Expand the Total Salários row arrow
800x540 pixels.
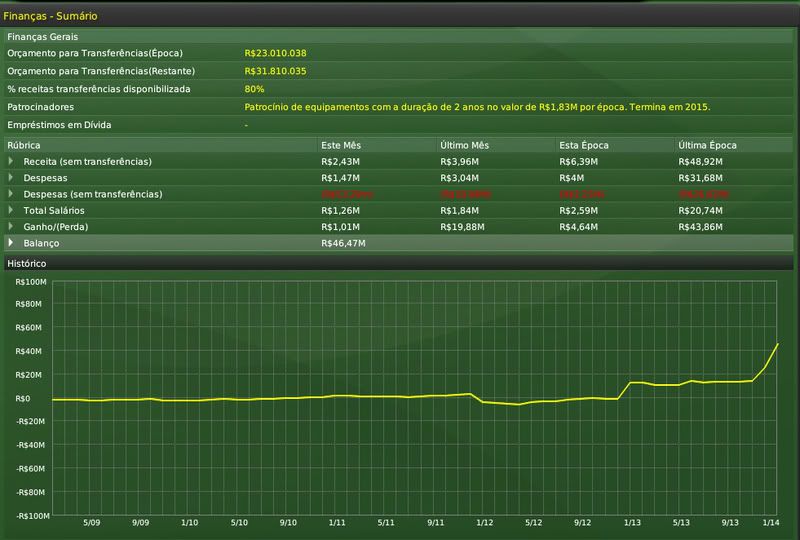(12, 210)
